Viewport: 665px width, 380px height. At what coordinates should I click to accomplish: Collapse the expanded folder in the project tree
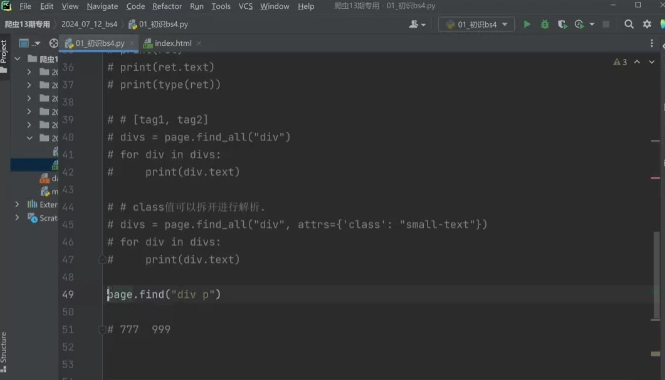(x=29, y=138)
